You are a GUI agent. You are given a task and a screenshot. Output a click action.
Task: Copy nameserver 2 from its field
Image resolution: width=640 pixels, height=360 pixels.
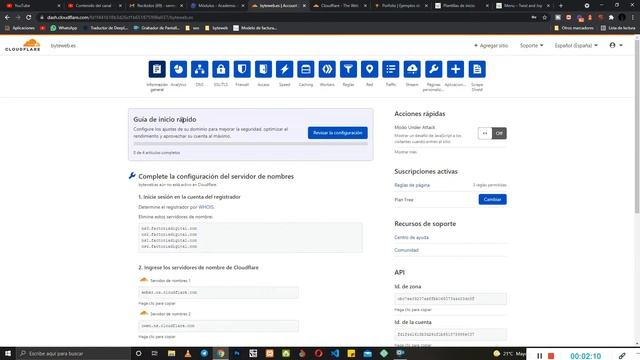tap(218, 326)
